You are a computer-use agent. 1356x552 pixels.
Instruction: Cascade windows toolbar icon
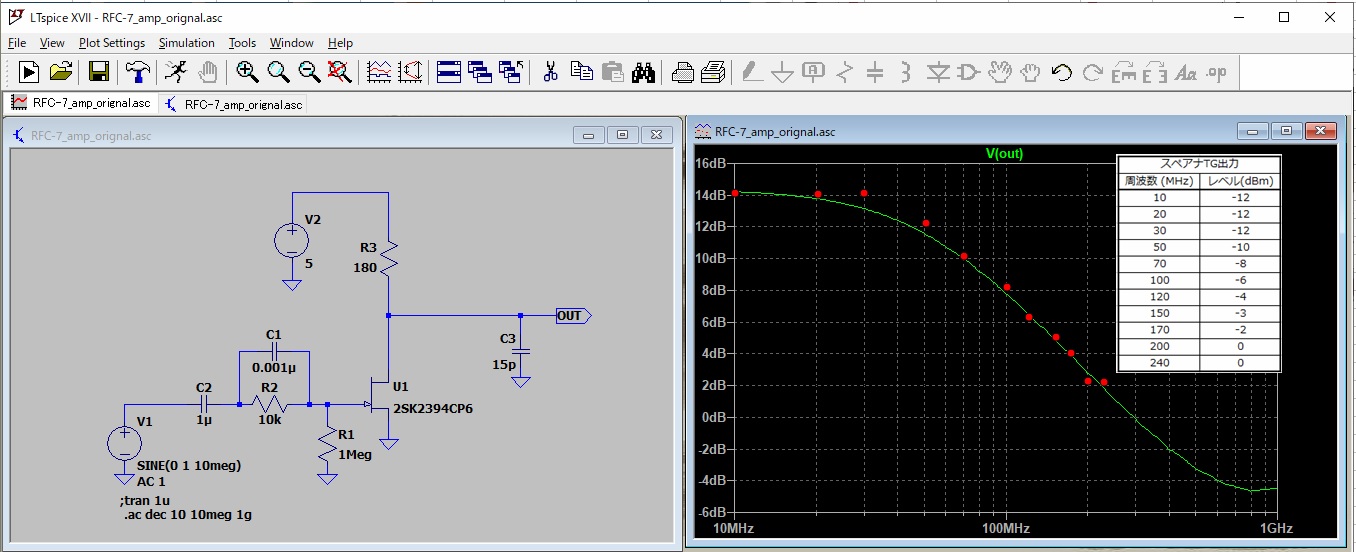pos(481,72)
